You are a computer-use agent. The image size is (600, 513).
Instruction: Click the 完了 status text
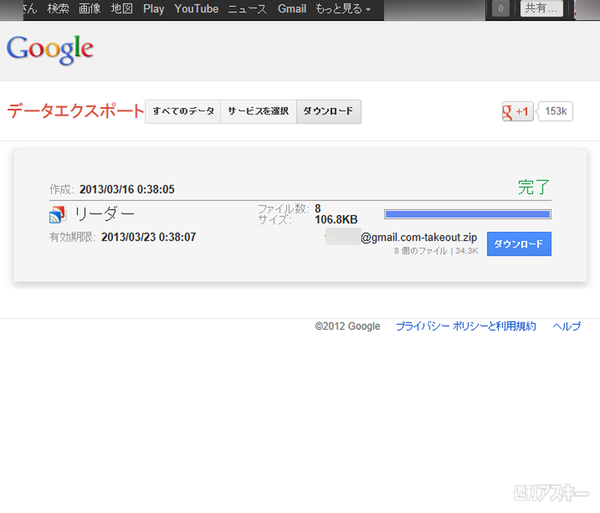click(534, 187)
